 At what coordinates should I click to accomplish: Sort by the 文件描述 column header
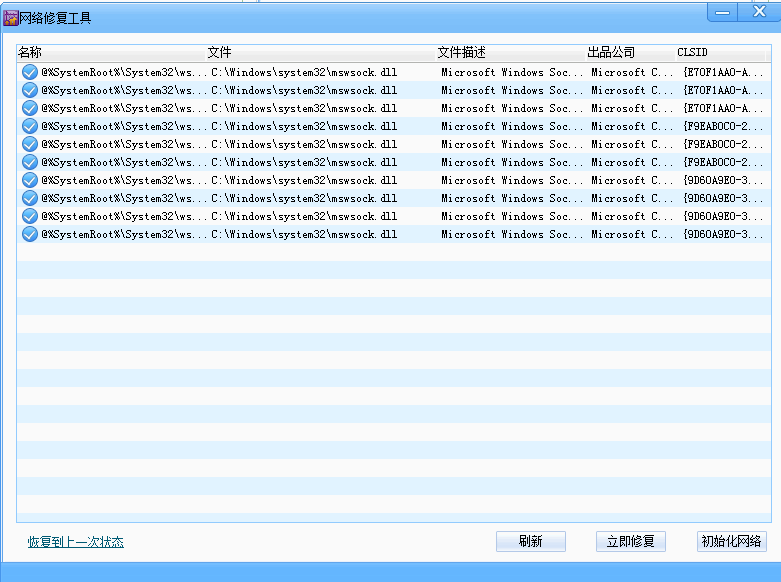tap(511, 52)
